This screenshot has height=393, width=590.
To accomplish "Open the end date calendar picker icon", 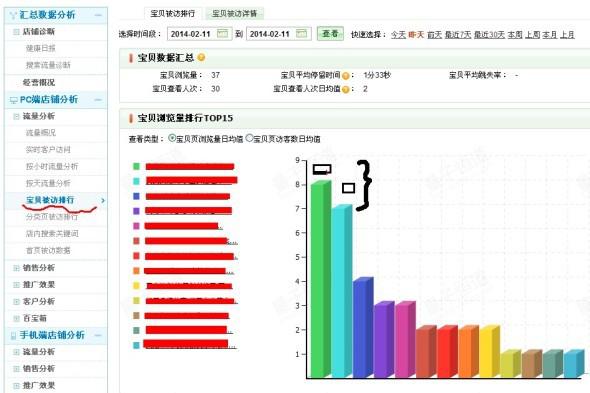I will tap(301, 34).
